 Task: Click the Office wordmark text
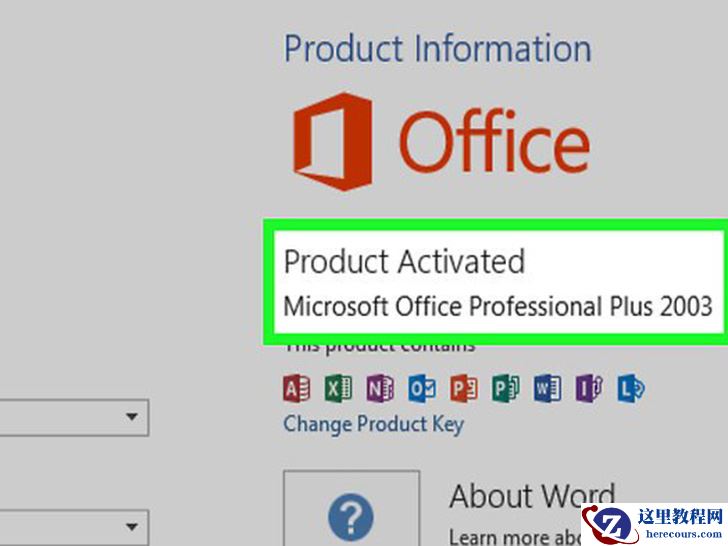(x=495, y=141)
